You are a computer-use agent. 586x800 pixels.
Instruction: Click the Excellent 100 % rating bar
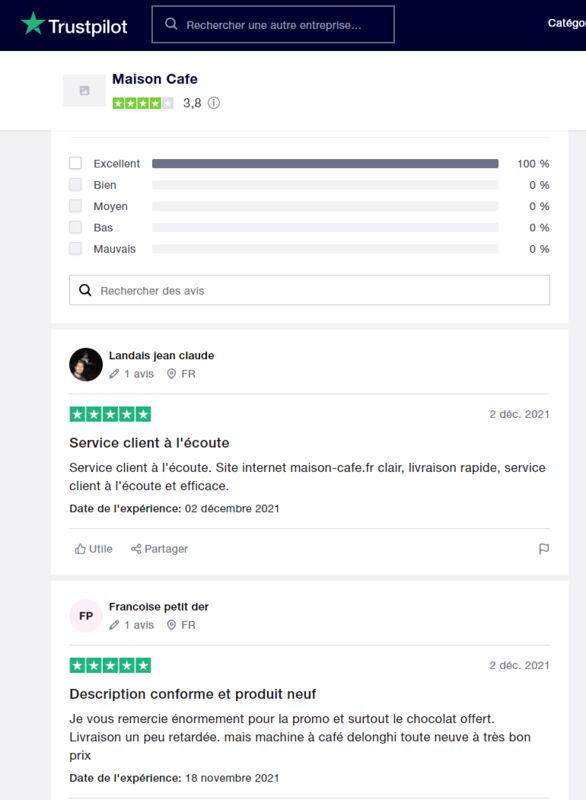(325, 163)
